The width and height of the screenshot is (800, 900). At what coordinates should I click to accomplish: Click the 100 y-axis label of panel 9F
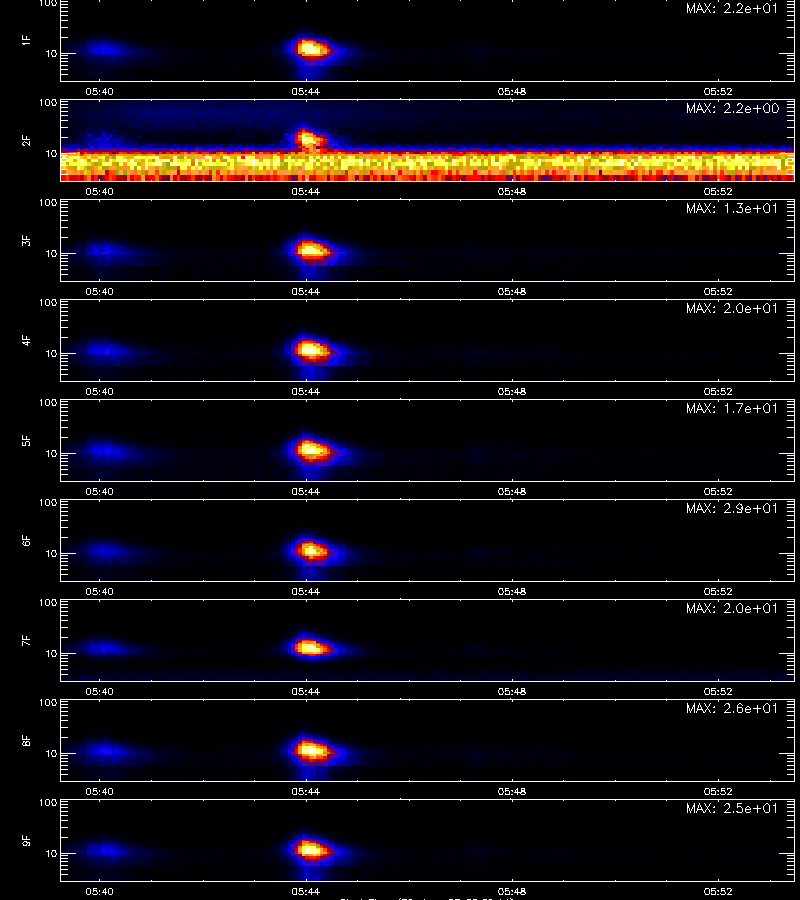coord(48,802)
